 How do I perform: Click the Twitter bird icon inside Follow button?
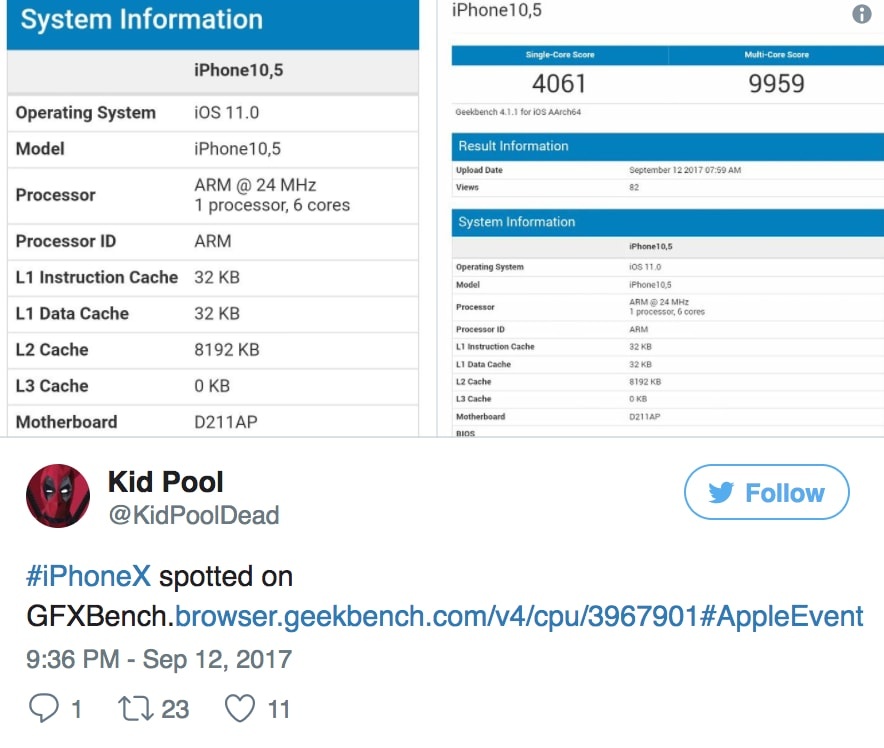(722, 492)
